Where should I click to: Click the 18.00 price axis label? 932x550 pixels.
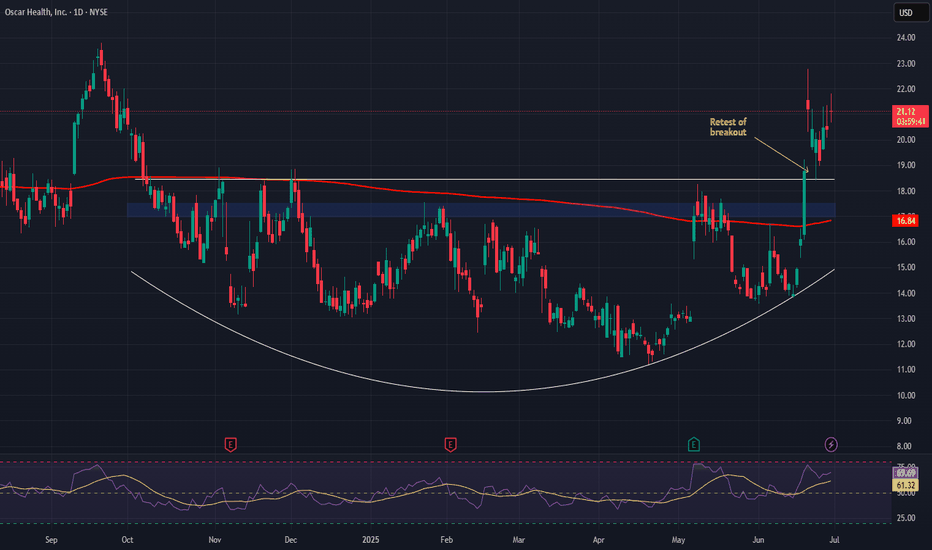(906, 191)
